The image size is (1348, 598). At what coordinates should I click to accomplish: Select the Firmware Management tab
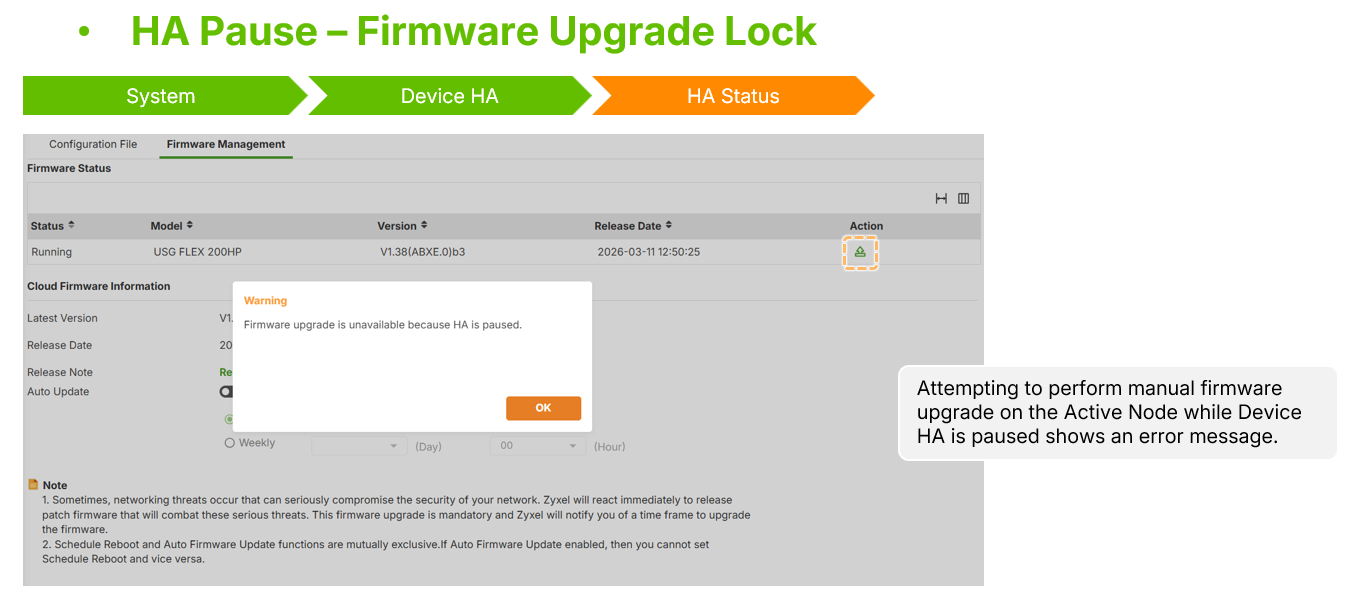pyautogui.click(x=226, y=144)
